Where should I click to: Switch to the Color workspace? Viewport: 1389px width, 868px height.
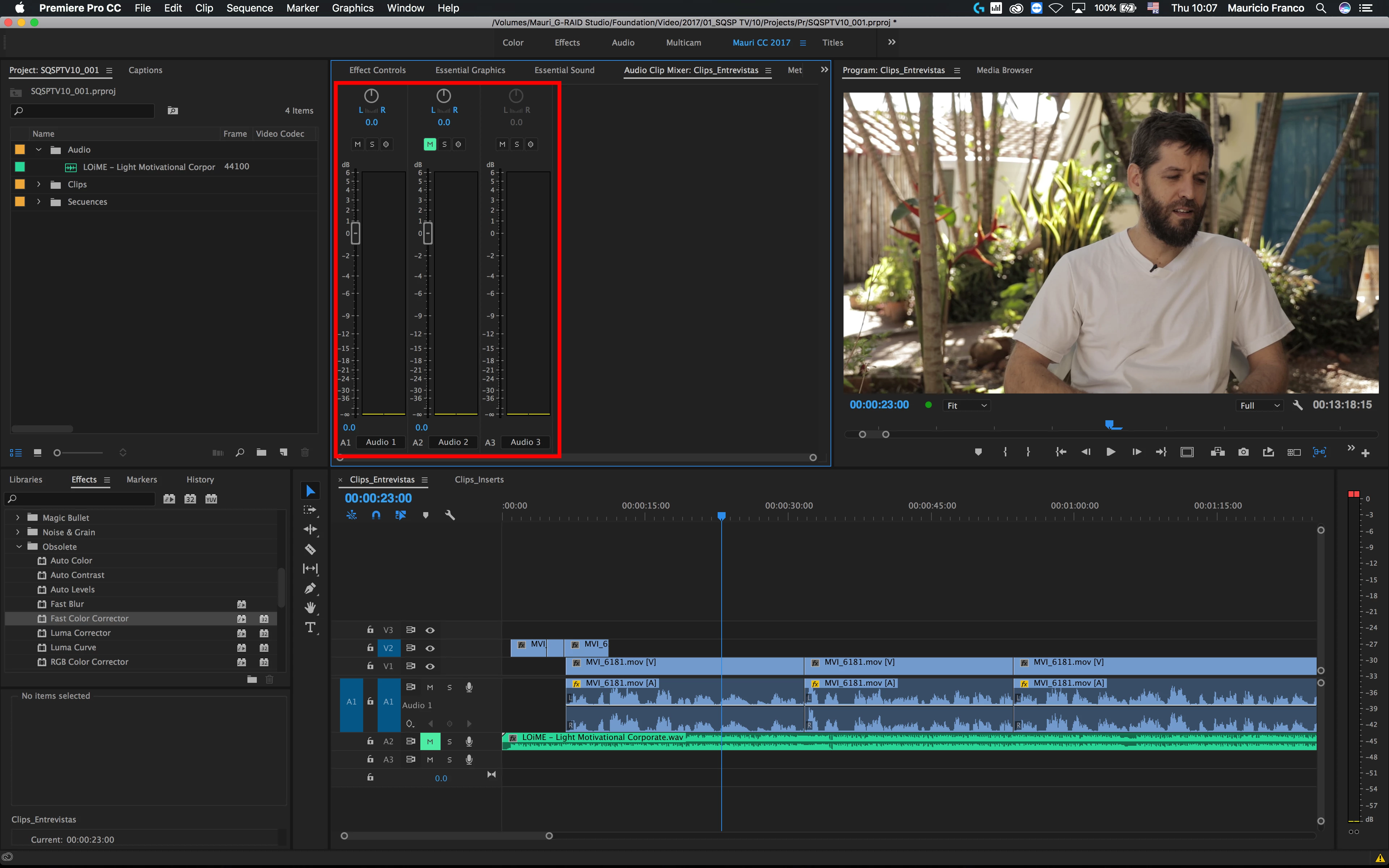(x=513, y=42)
